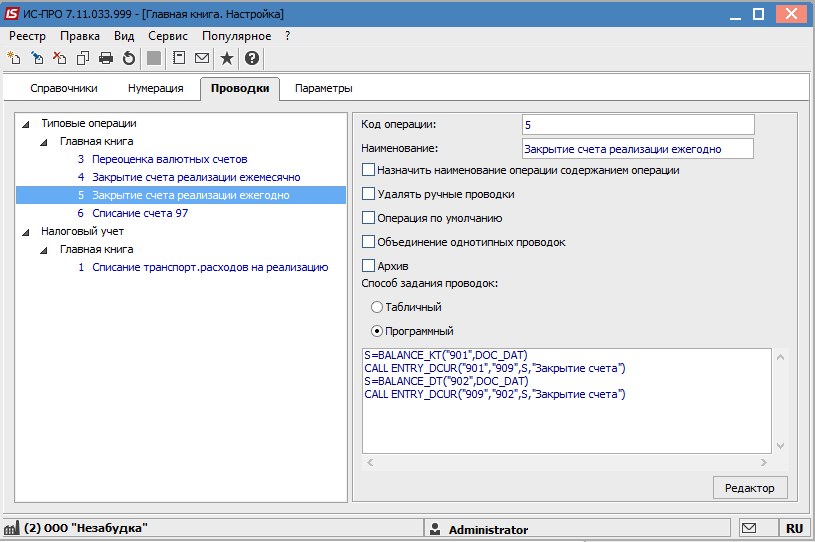Click the IS-PRO application logo icon
This screenshot has height=542, width=815.
(x=11, y=13)
